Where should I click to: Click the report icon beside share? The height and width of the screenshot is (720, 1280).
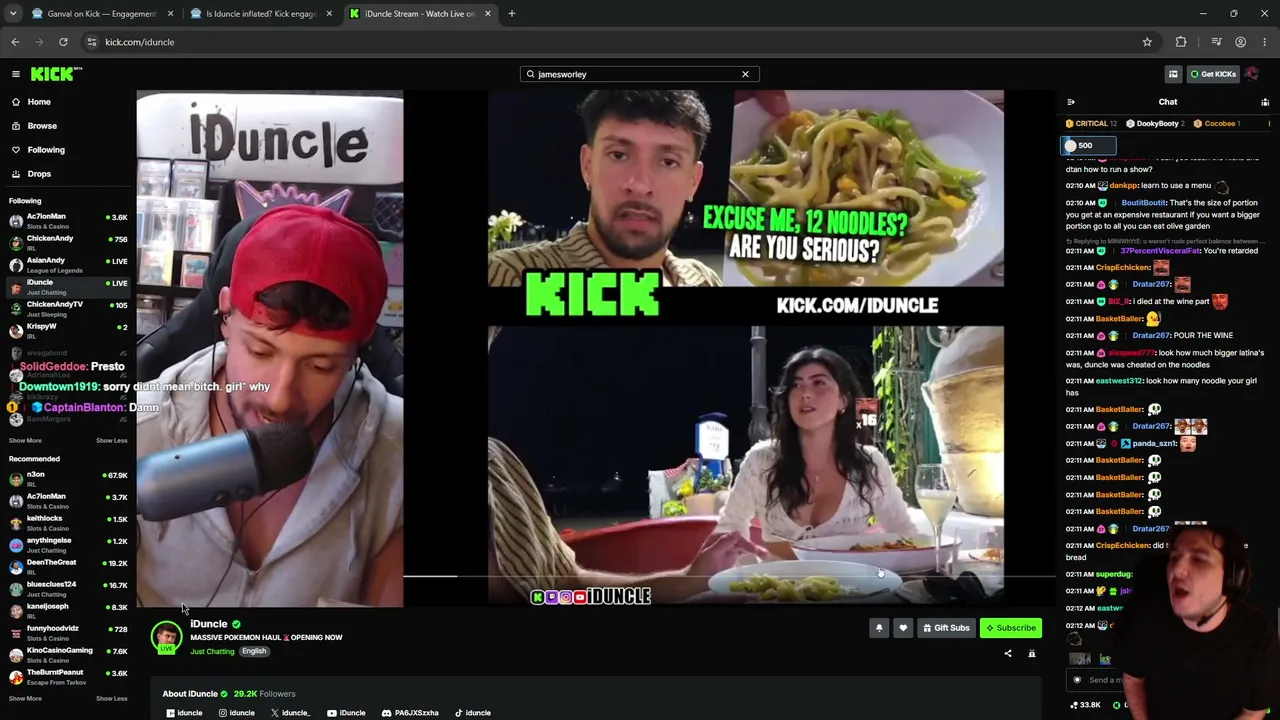click(x=1032, y=654)
